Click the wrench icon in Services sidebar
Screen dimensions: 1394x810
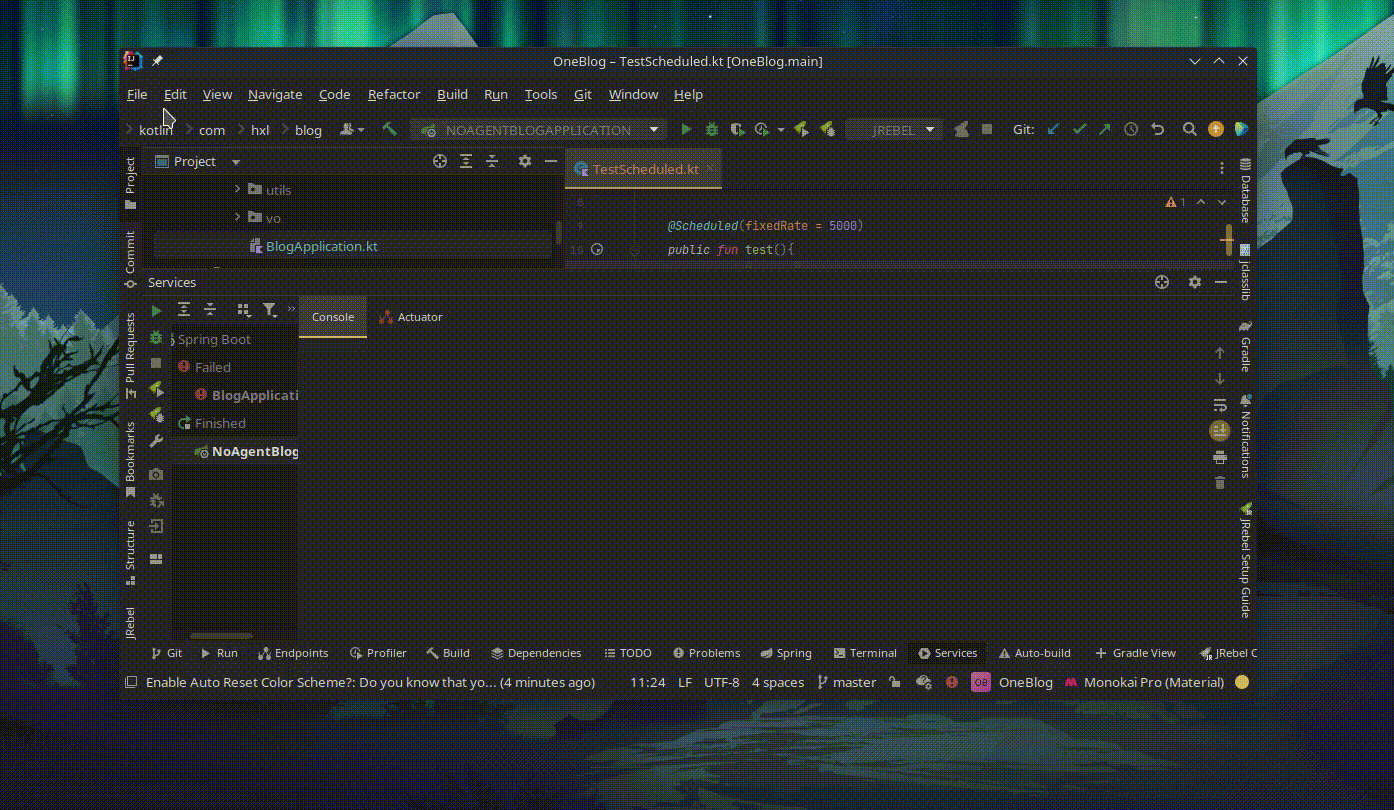(x=156, y=441)
